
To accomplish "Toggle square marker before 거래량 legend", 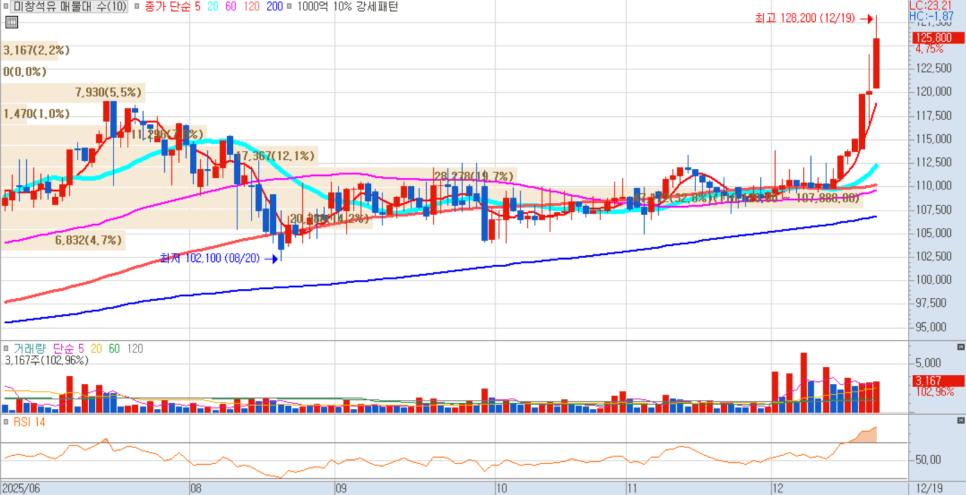I will coord(6,349).
